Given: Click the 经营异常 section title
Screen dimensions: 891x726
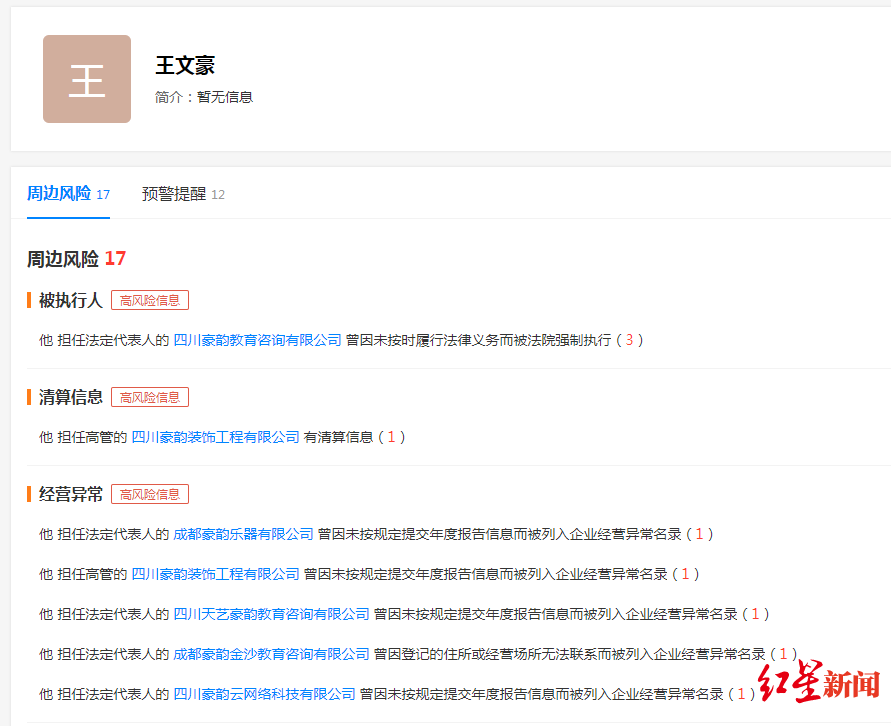Looking at the screenshot, I should pos(70,494).
